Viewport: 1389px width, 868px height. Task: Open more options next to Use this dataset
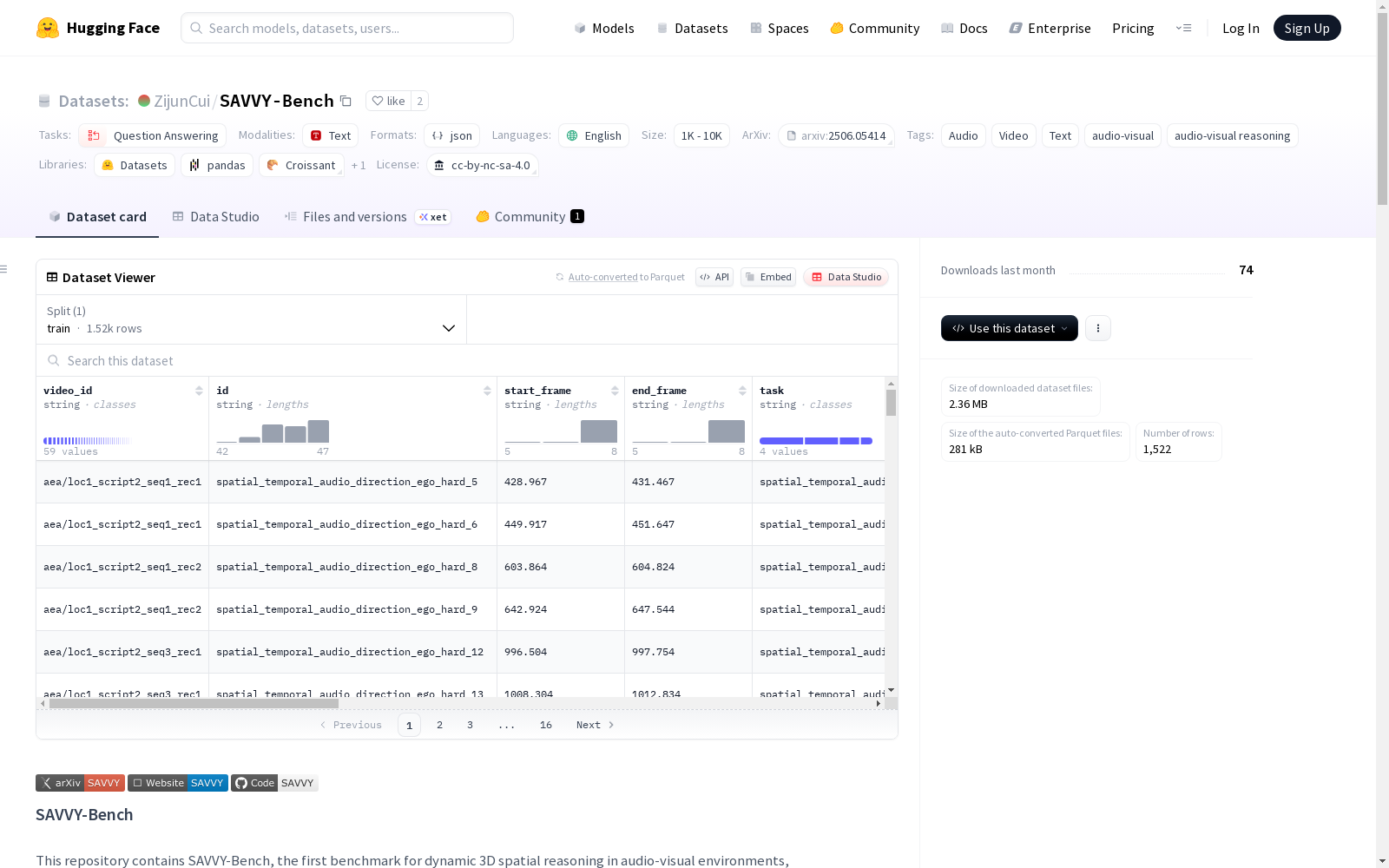click(1098, 328)
